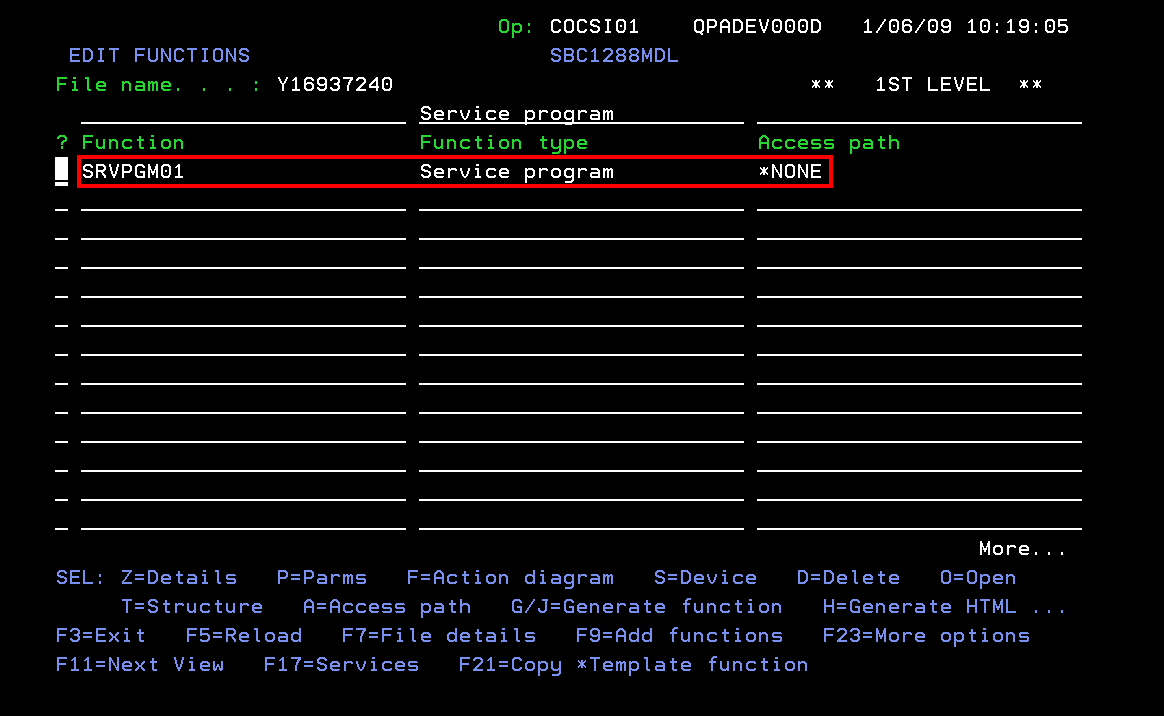Click F21=Copy *Template function
Image resolution: width=1164 pixels, height=716 pixels.
[633, 665]
